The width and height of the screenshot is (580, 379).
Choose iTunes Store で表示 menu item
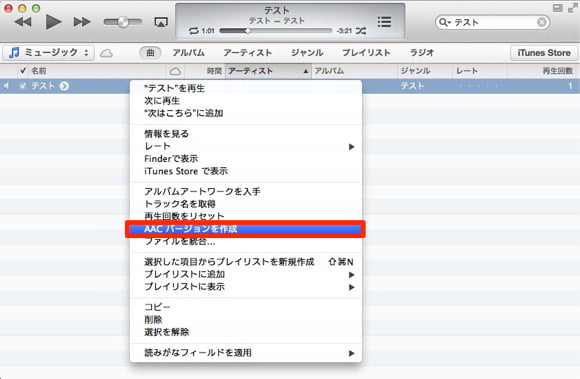click(x=246, y=171)
